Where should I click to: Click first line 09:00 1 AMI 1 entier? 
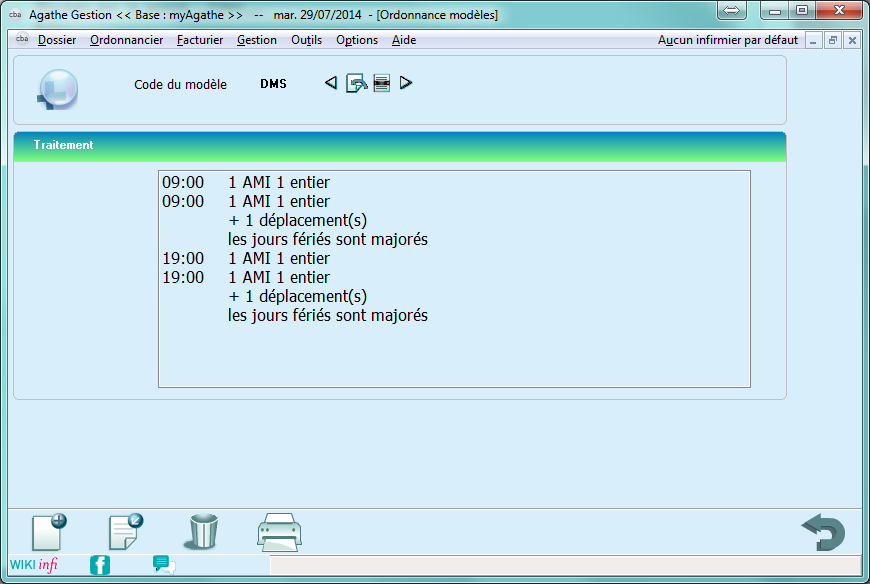(246, 182)
